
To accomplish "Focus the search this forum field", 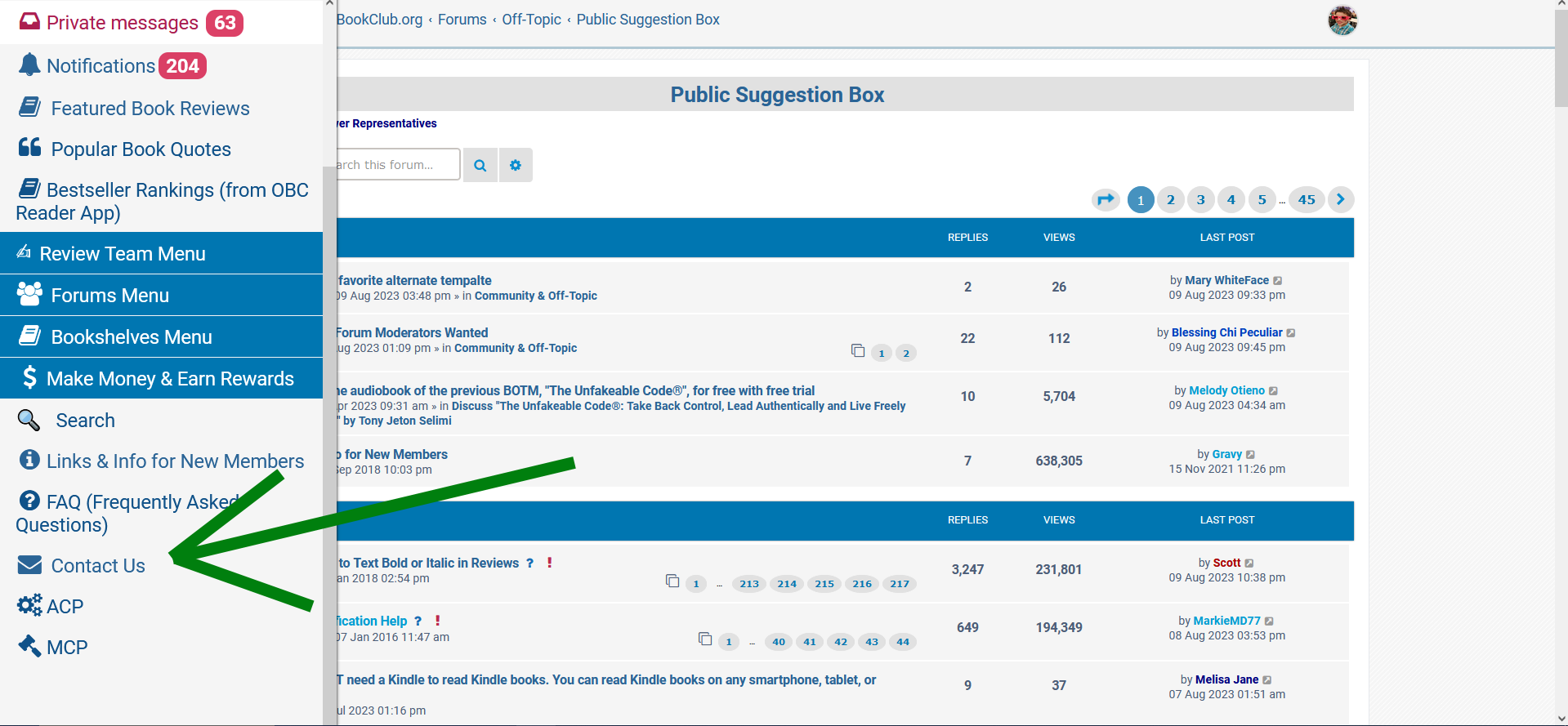I will [x=398, y=164].
